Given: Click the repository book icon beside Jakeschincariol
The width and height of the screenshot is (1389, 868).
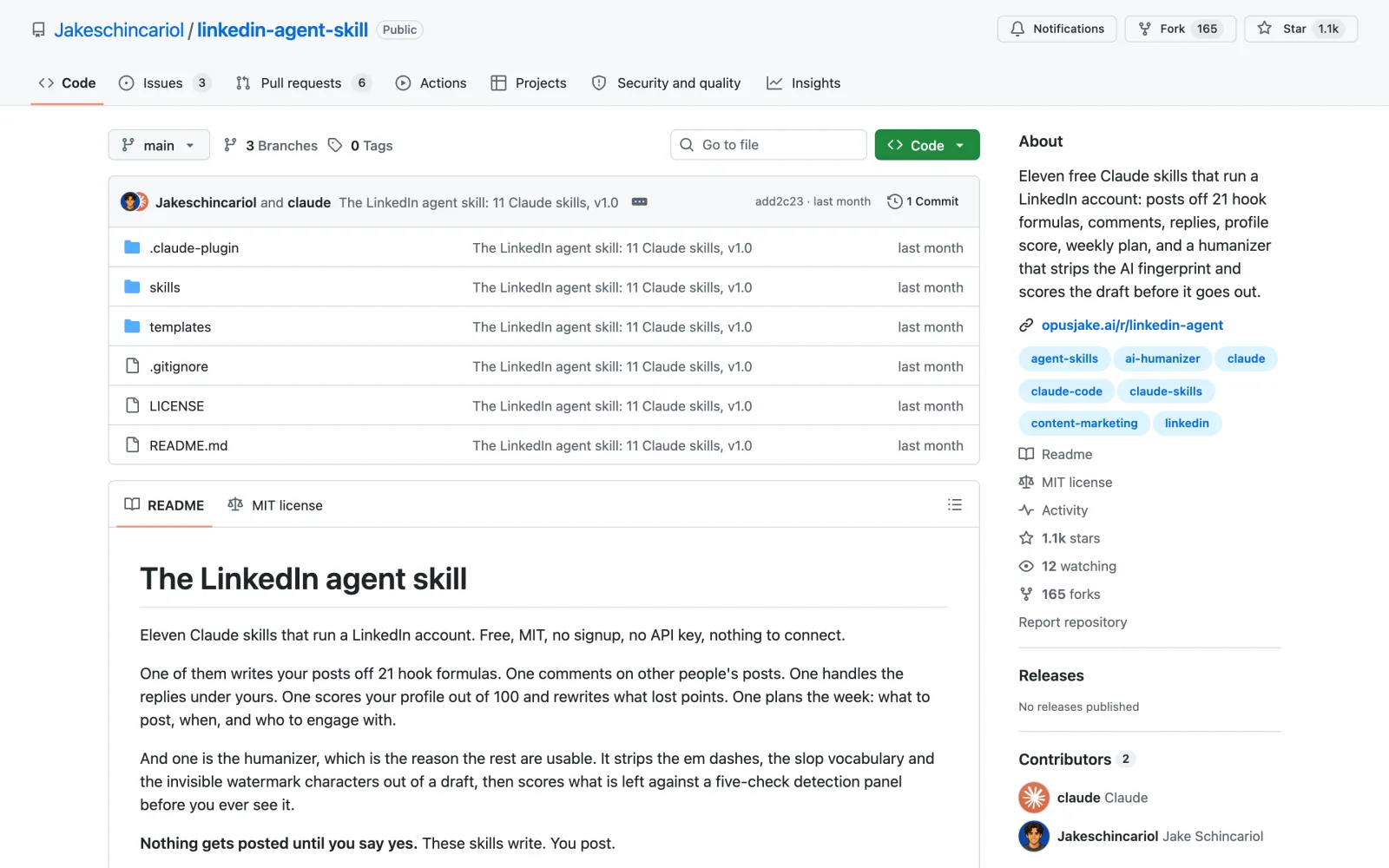Looking at the screenshot, I should pos(38,30).
